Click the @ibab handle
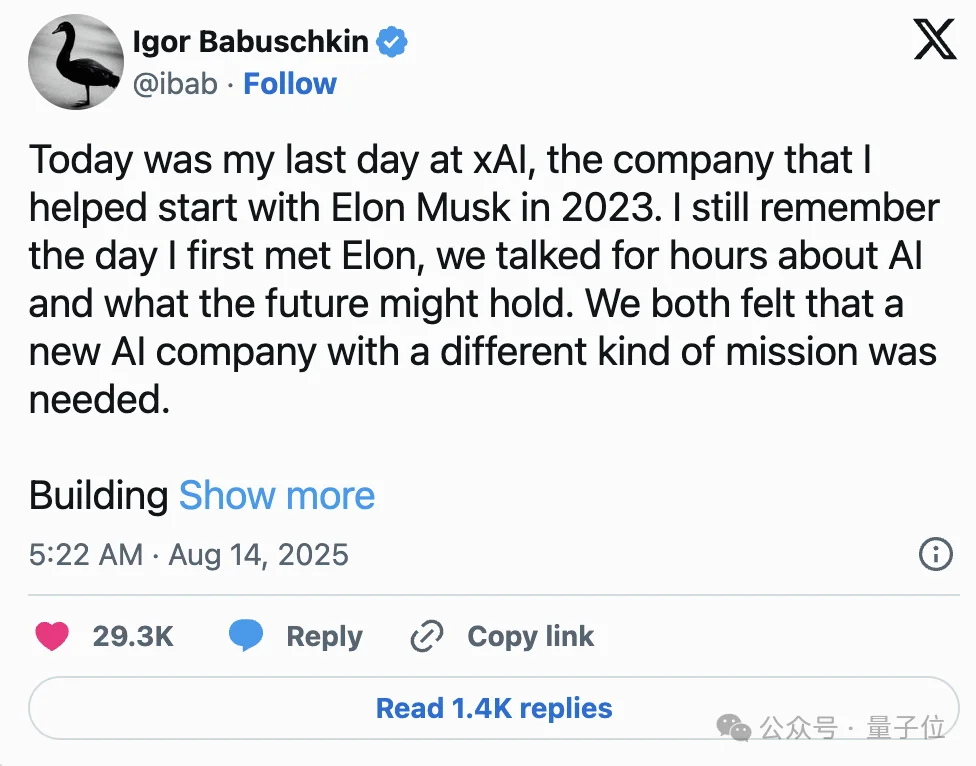 pyautogui.click(x=175, y=84)
